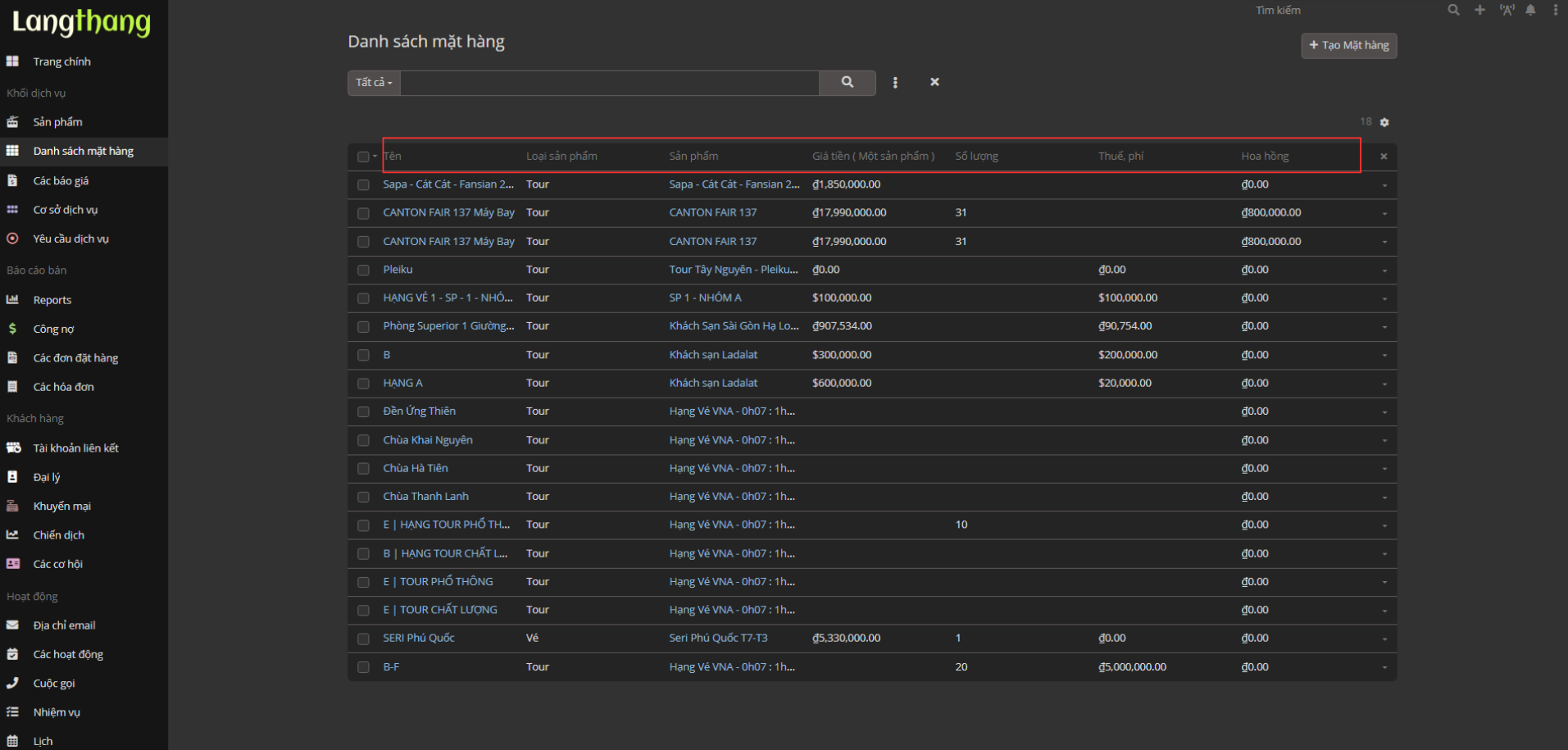This screenshot has height=750, width=1568.
Task: Click the Tạo Mặt hàng button
Action: coord(1348,46)
